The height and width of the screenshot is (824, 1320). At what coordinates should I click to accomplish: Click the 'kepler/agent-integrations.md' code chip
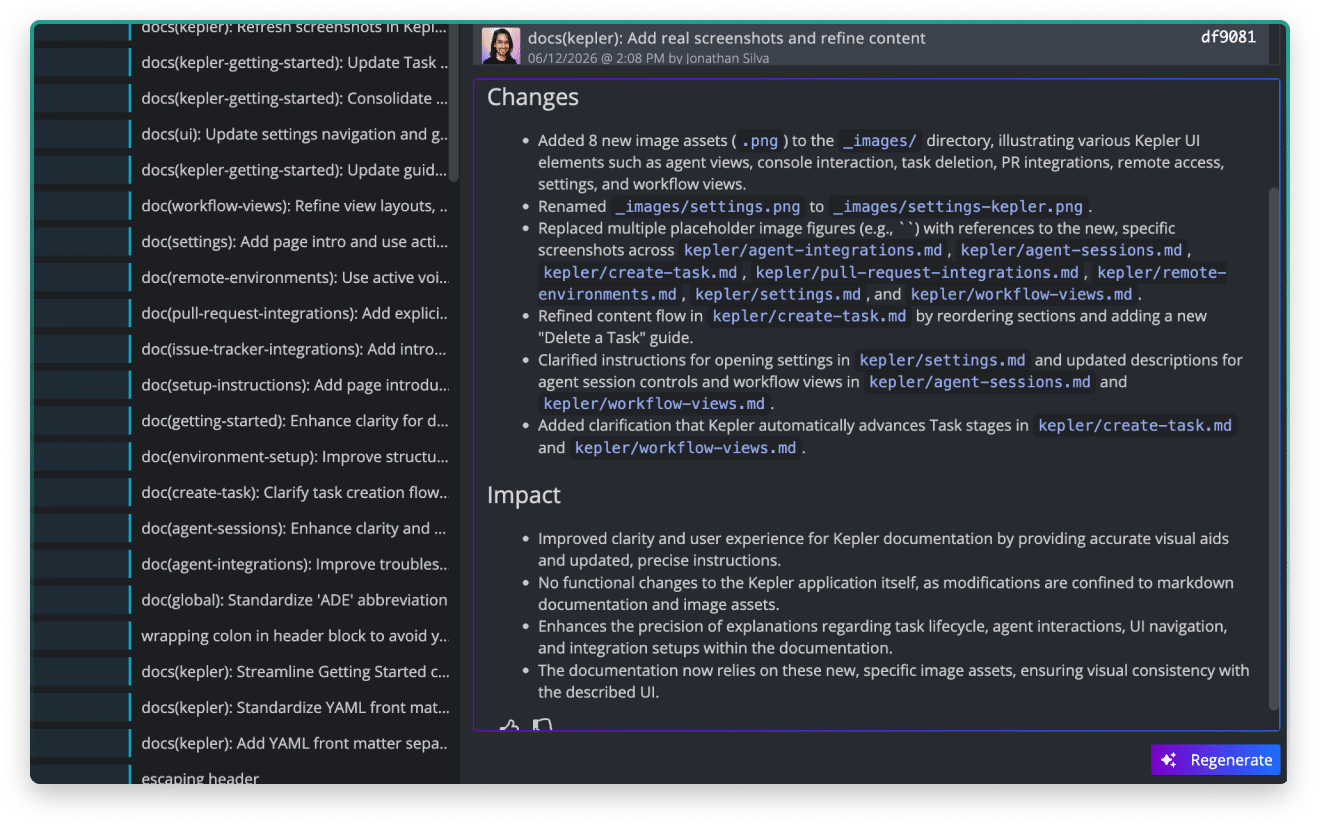point(813,251)
